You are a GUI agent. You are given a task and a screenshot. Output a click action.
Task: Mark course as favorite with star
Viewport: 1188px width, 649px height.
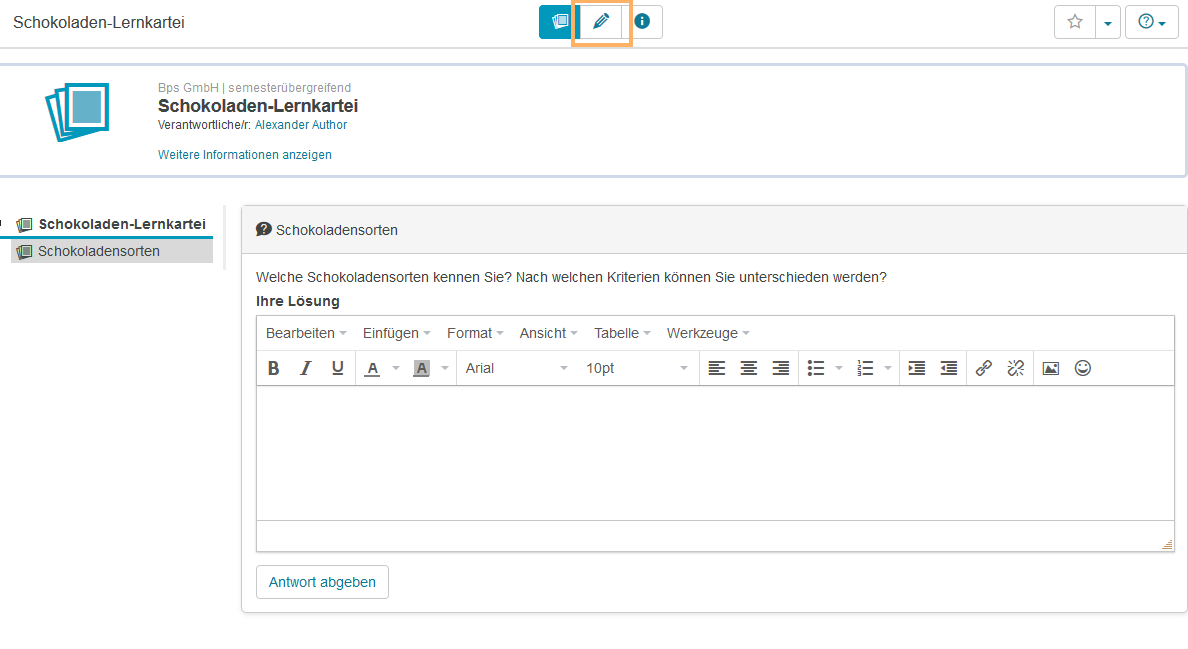click(1075, 22)
